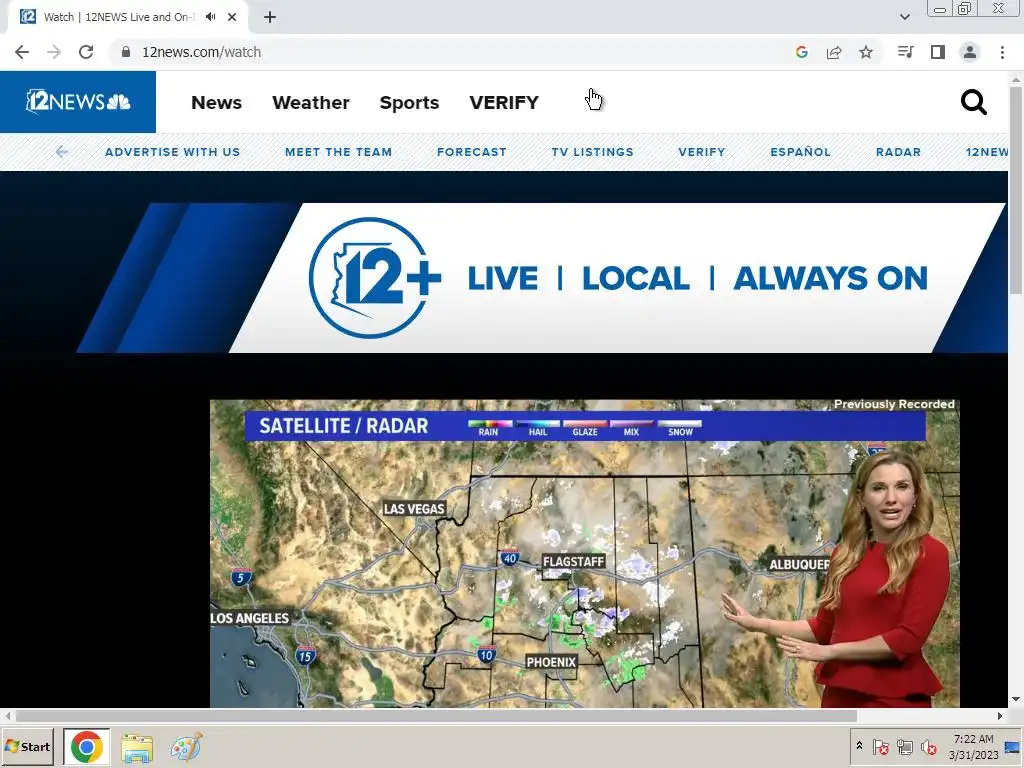Reload the 12news page
Image resolution: width=1024 pixels, height=768 pixels.
pyautogui.click(x=86, y=52)
